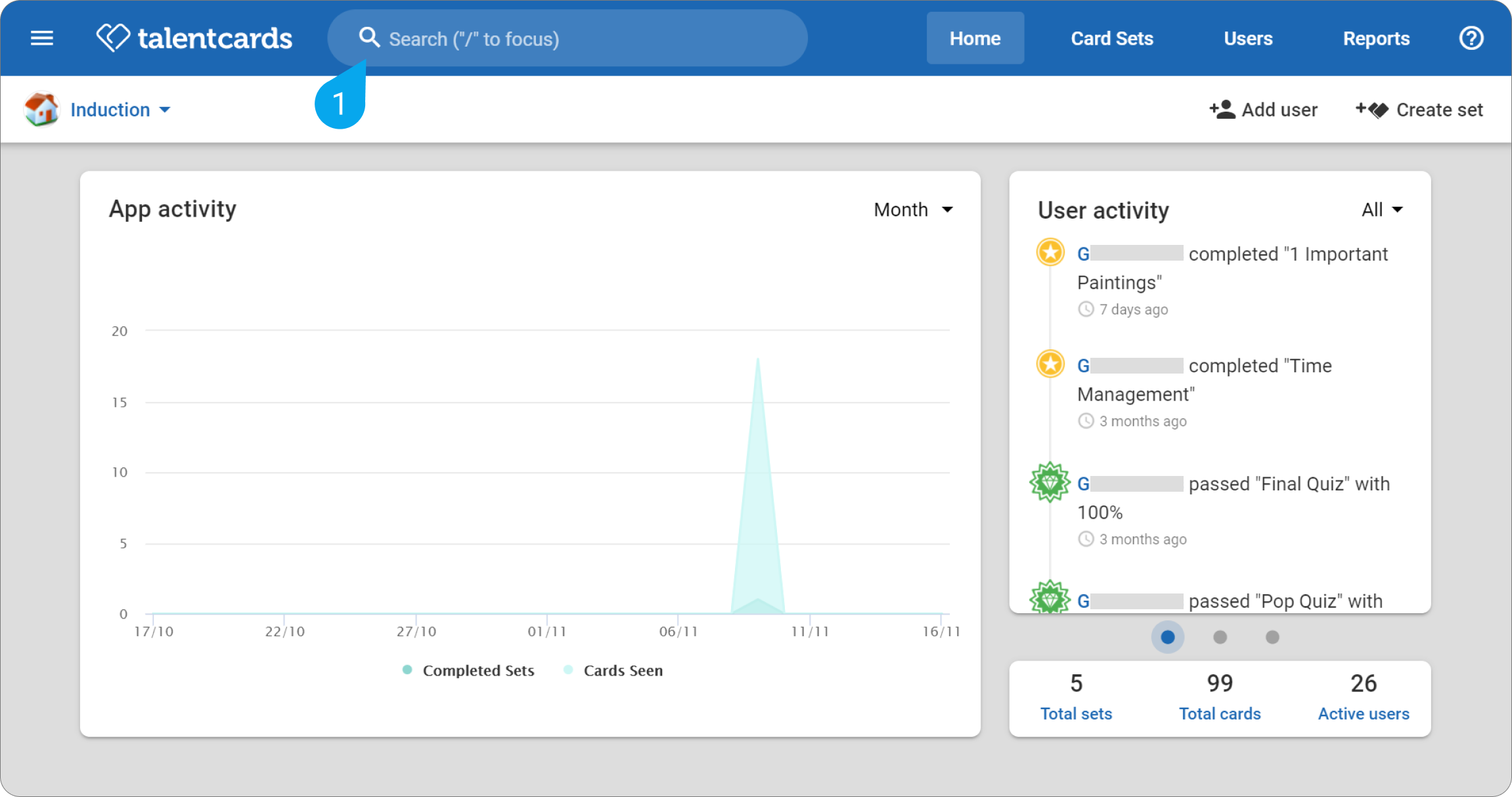Open the Month period dropdown

(x=913, y=209)
